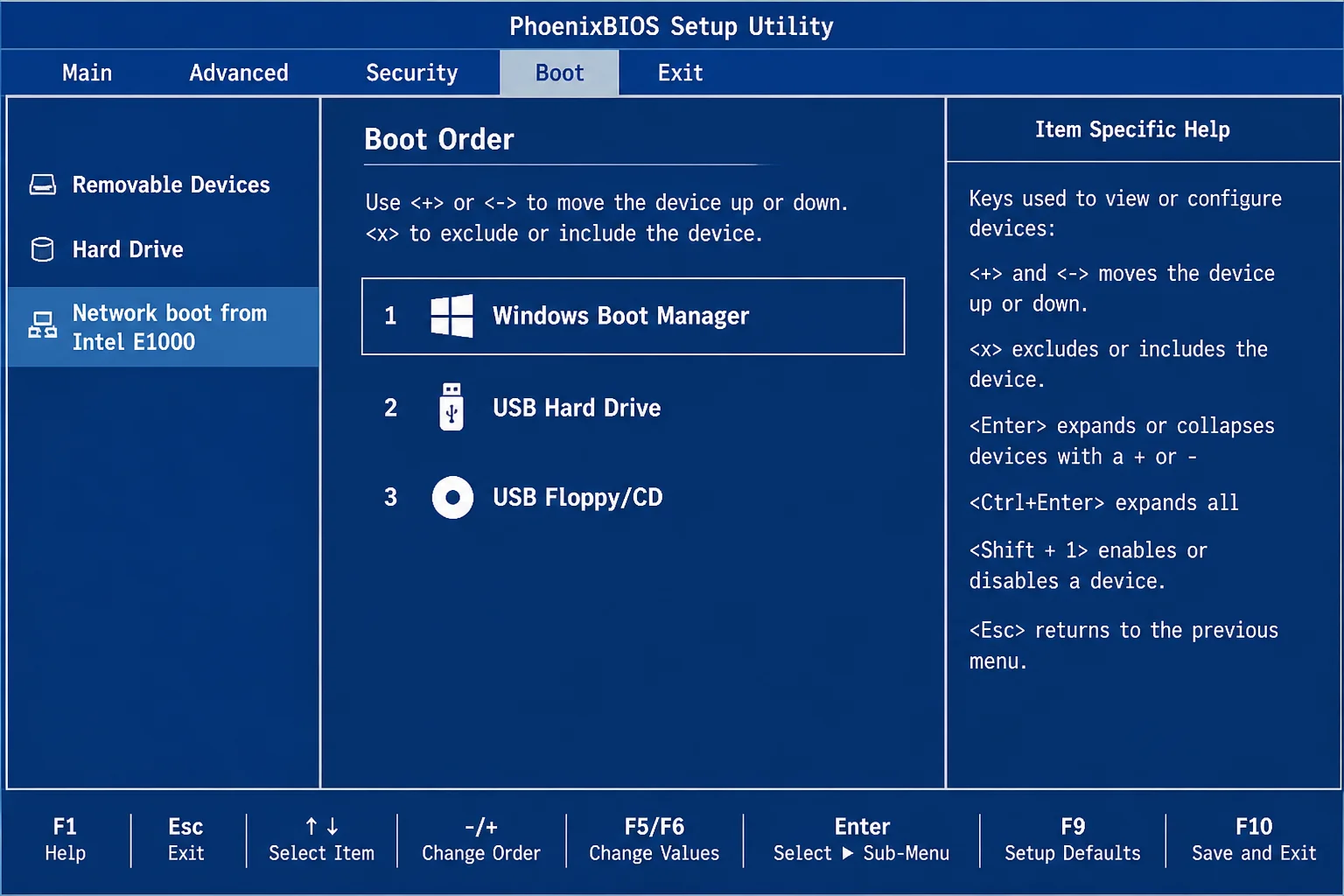Viewport: 1344px width, 896px height.
Task: Select Windows Boot Manager boot entry
Action: tap(633, 316)
